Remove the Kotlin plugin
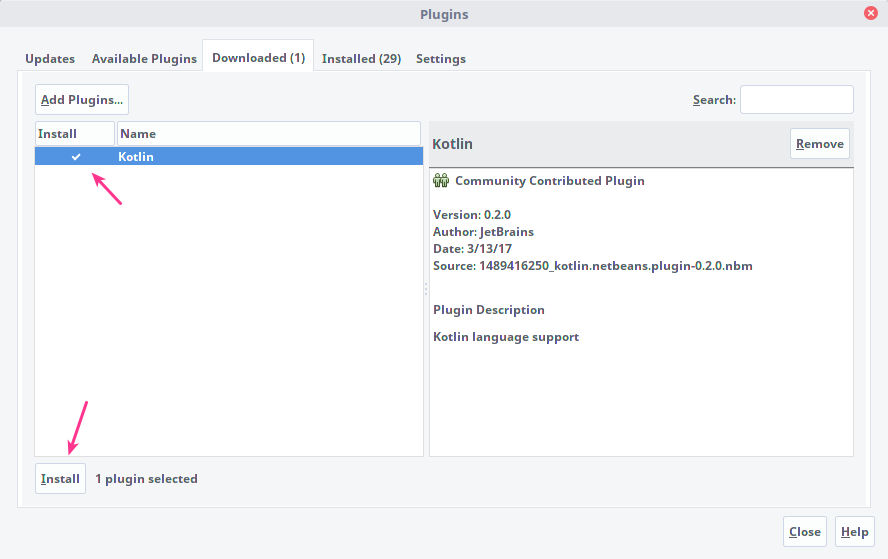The image size is (888, 559). (x=819, y=144)
